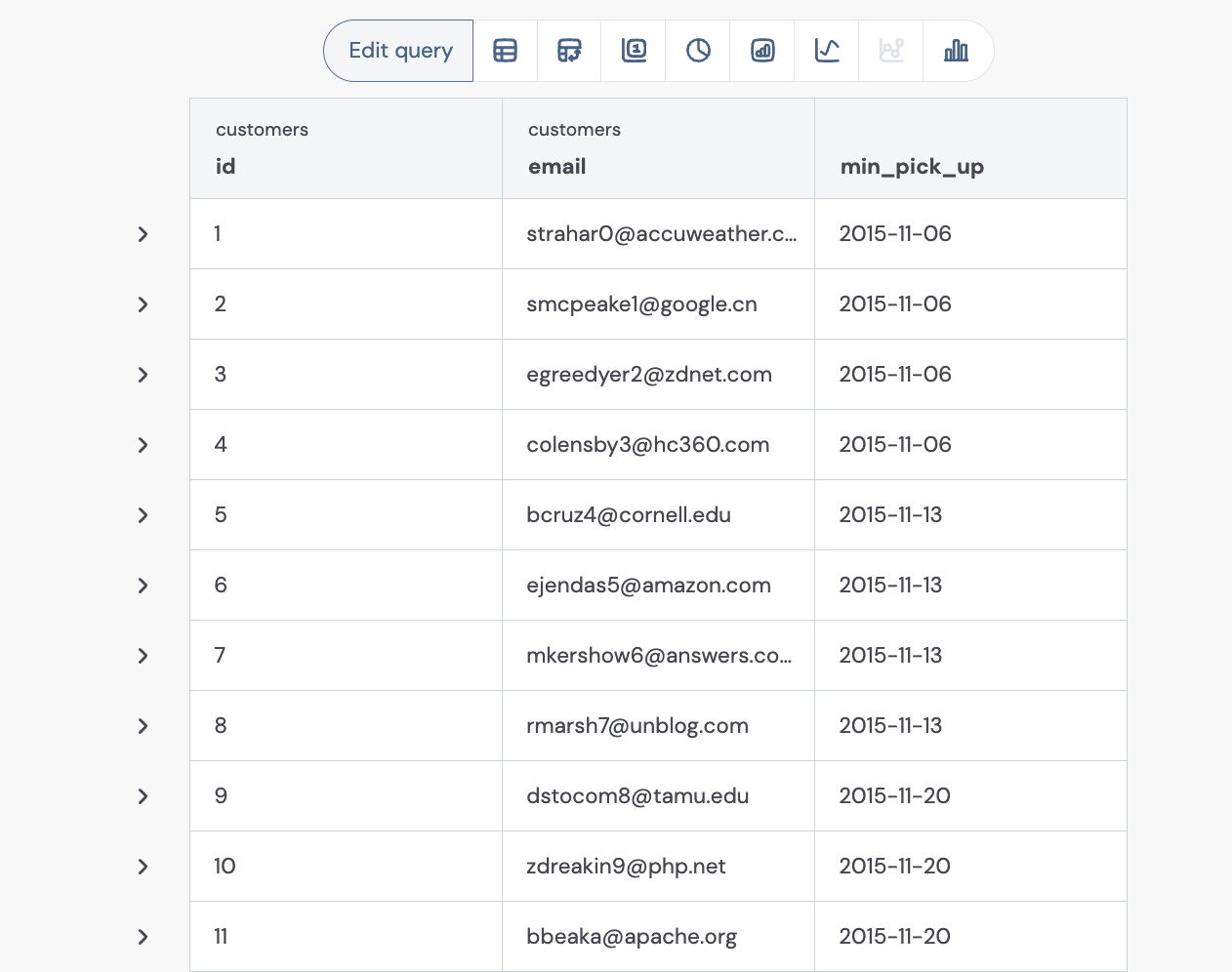Select the greyed-out scatter plot icon
Viewport: 1232px width, 972px height.
pos(892,51)
